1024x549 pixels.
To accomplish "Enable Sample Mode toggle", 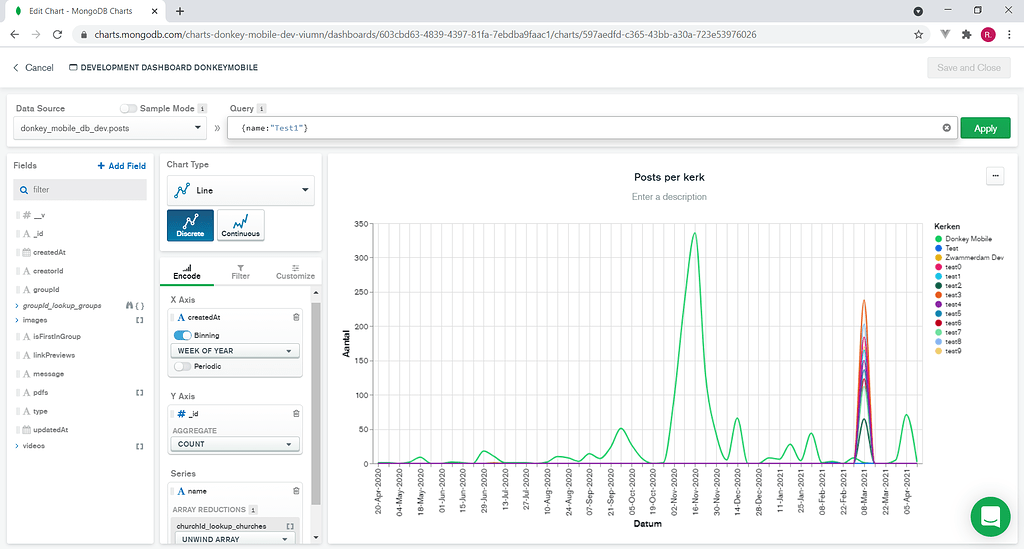I will pos(128,108).
